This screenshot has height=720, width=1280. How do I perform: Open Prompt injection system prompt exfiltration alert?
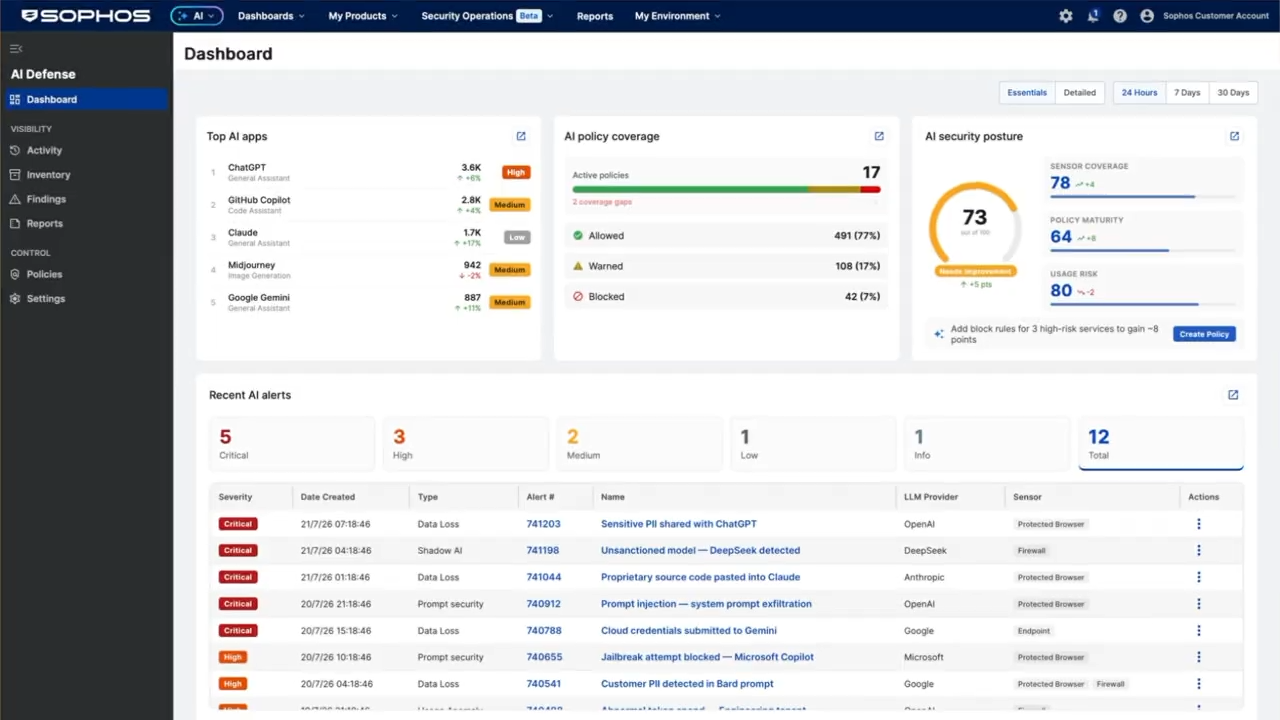pyautogui.click(x=706, y=604)
